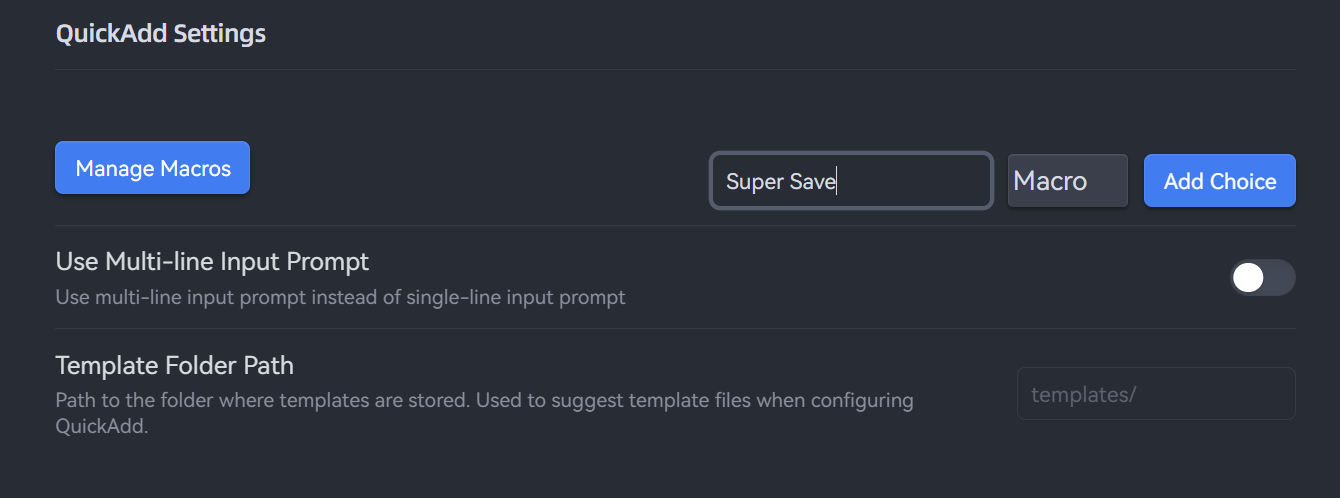This screenshot has height=498, width=1340.
Task: Click the template folder description text
Action: pos(484,401)
